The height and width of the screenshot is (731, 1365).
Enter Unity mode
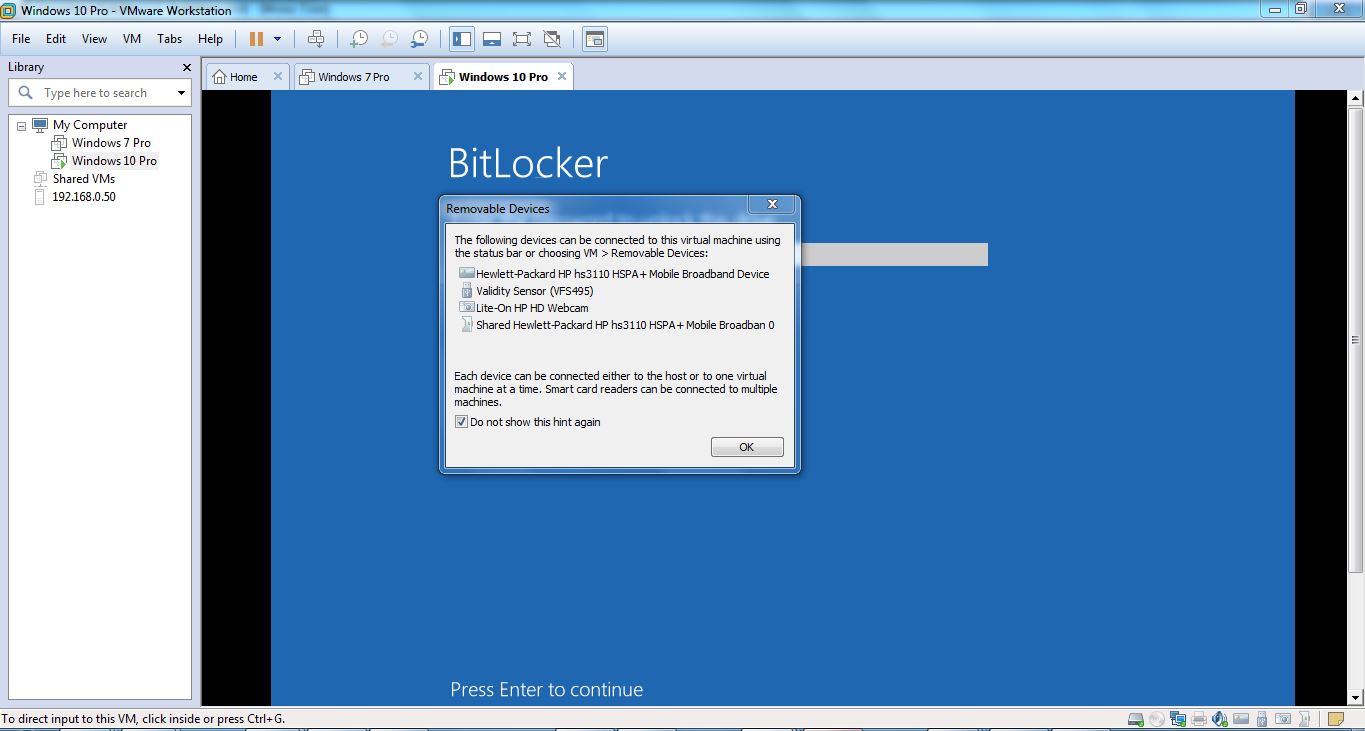click(551, 38)
